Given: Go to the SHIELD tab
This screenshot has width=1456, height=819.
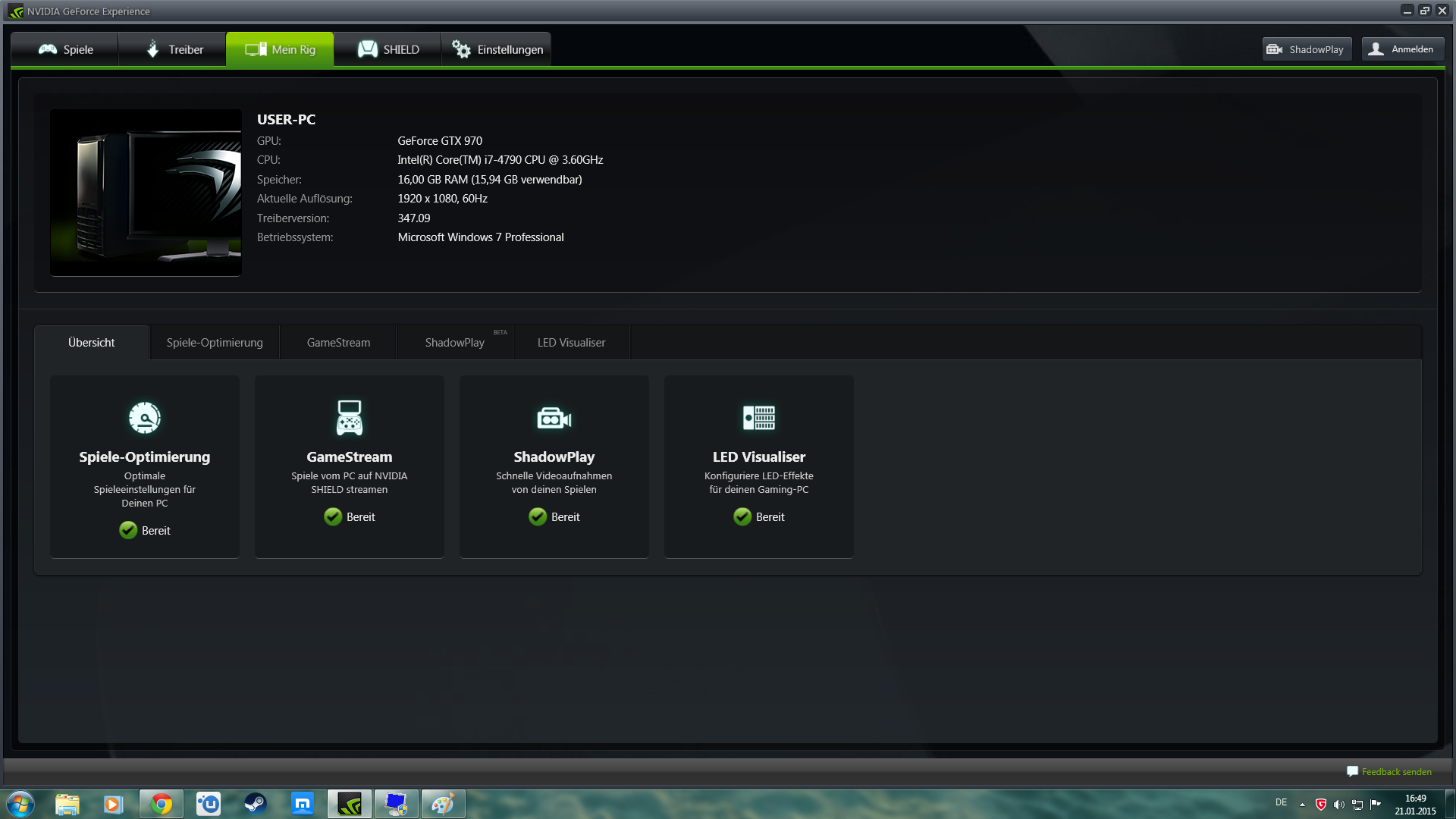Looking at the screenshot, I should pos(388,49).
